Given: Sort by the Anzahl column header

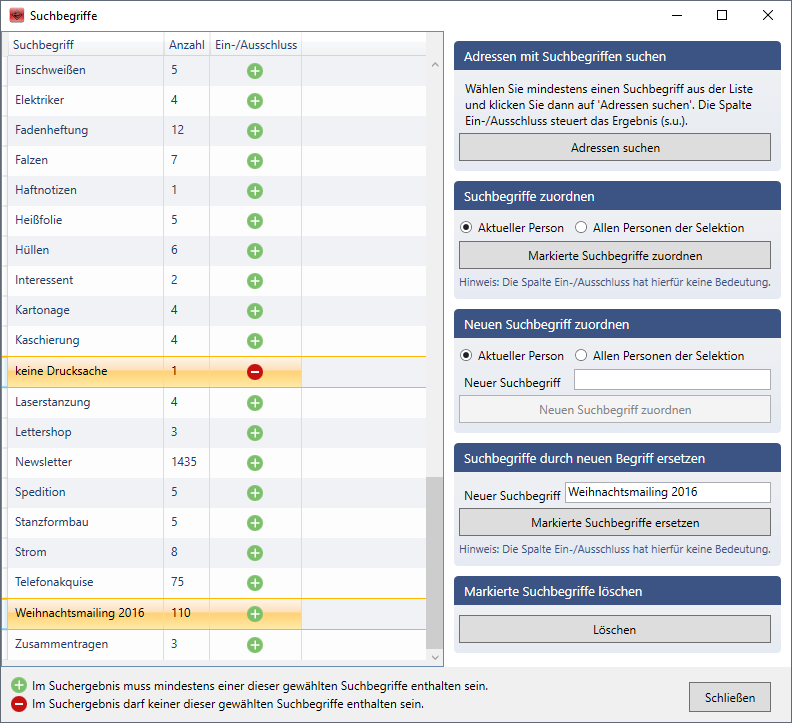Looking at the screenshot, I should point(186,45).
